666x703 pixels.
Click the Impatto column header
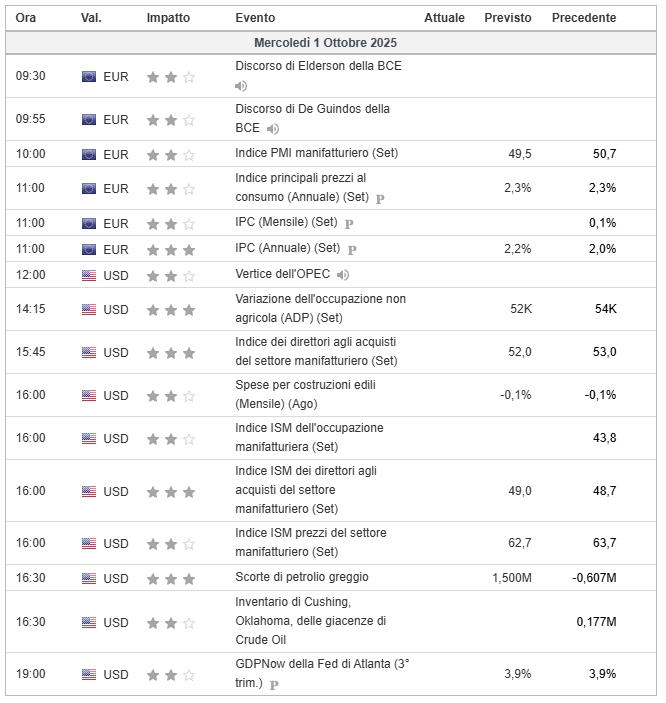pyautogui.click(x=166, y=18)
